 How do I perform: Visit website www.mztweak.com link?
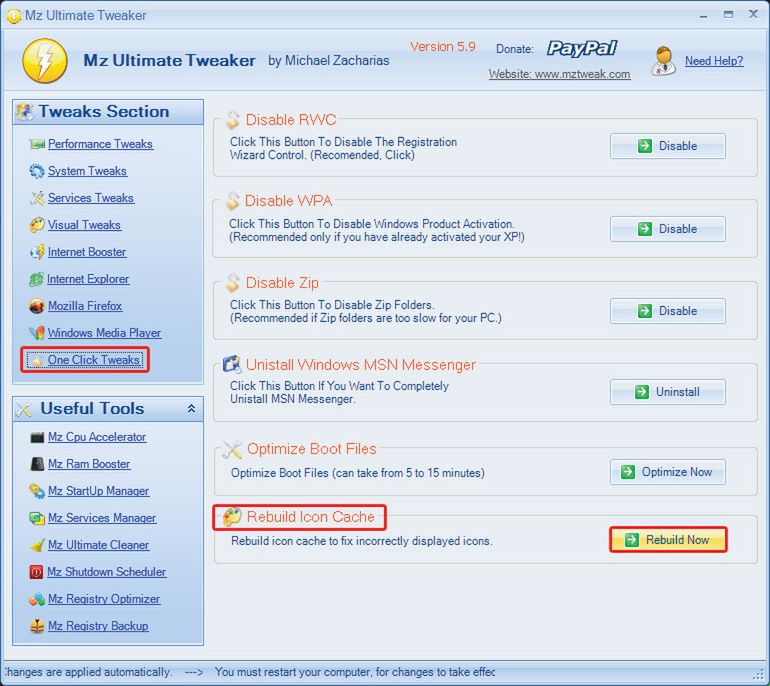click(x=559, y=74)
